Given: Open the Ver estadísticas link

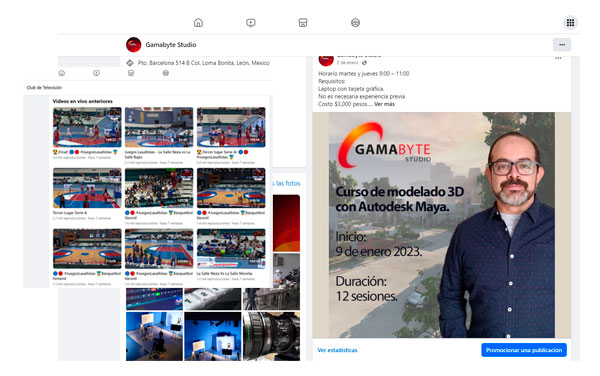Looking at the screenshot, I should coord(338,350).
